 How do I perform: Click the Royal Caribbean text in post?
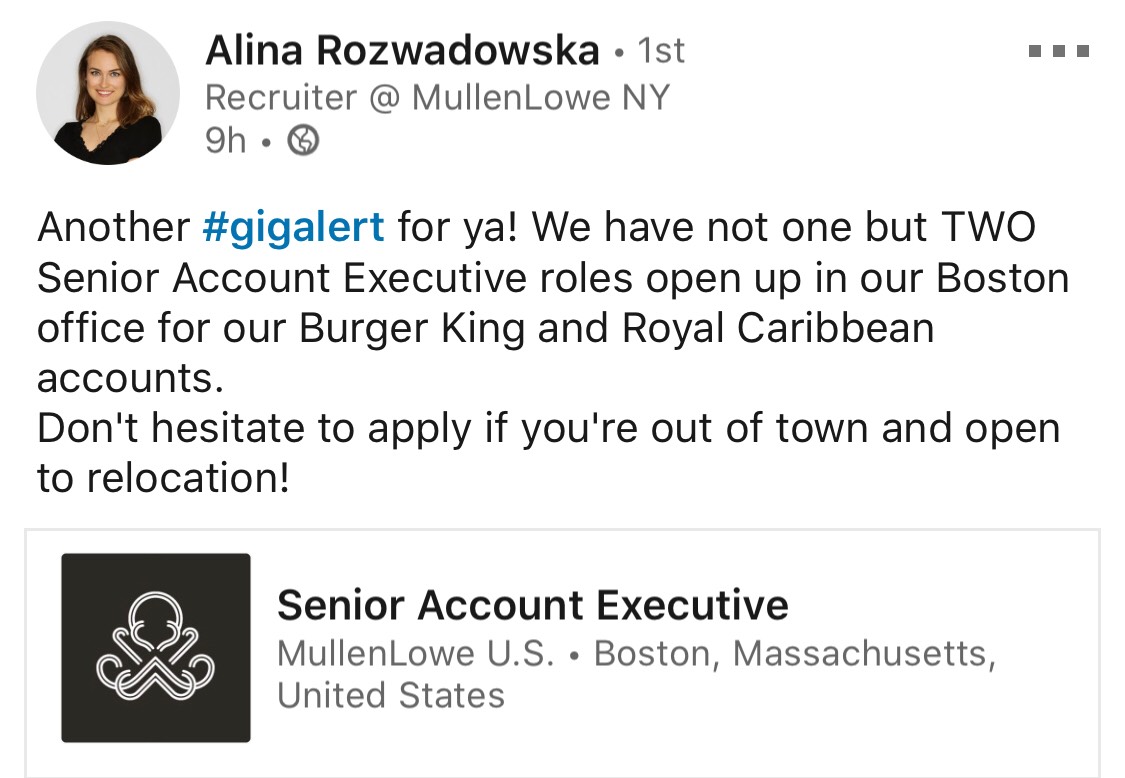[778, 329]
